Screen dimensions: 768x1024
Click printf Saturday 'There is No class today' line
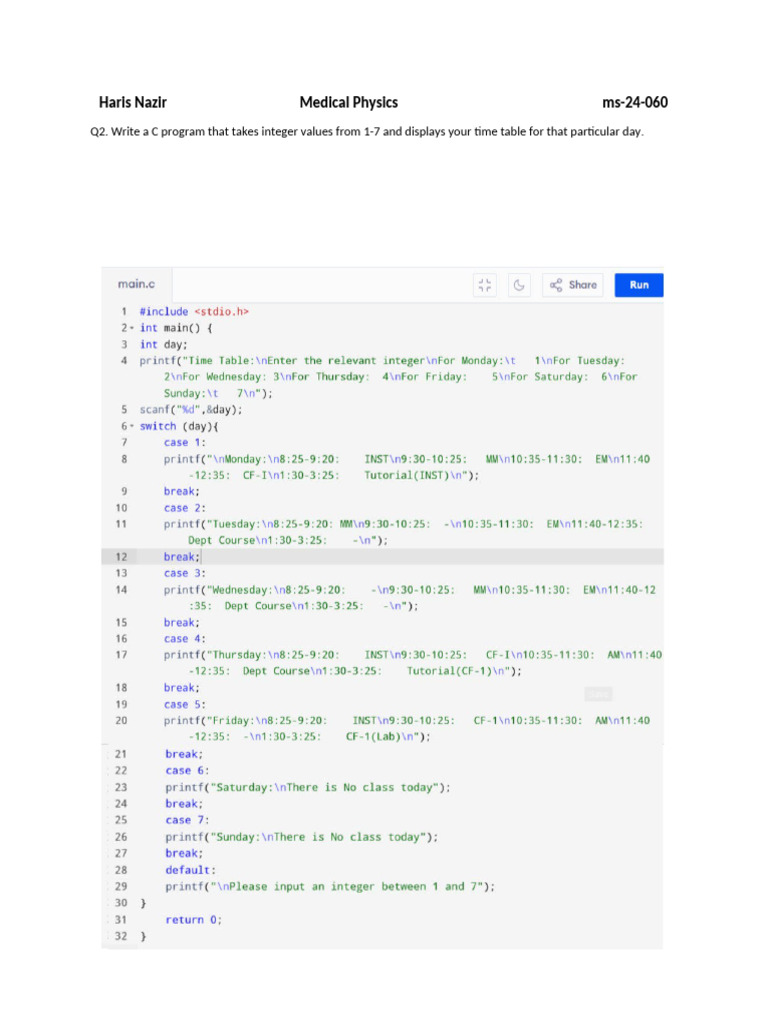point(308,787)
